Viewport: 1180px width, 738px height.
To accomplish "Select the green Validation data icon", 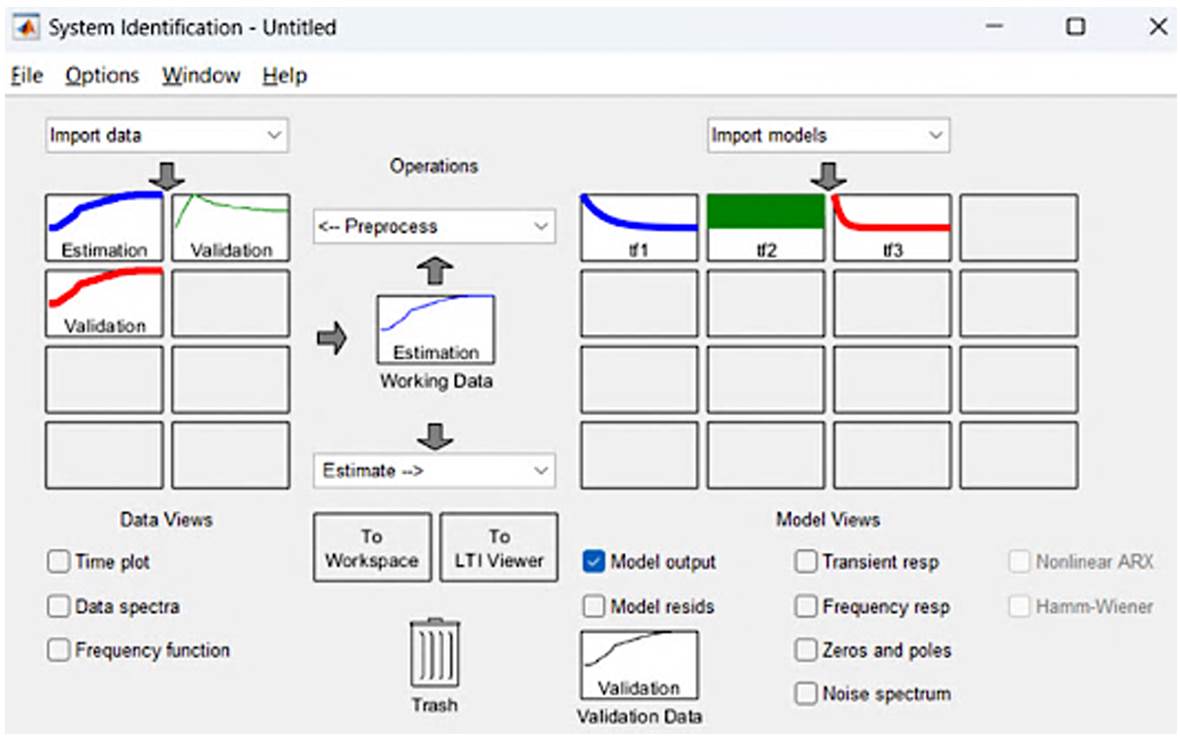I will tap(231, 228).
